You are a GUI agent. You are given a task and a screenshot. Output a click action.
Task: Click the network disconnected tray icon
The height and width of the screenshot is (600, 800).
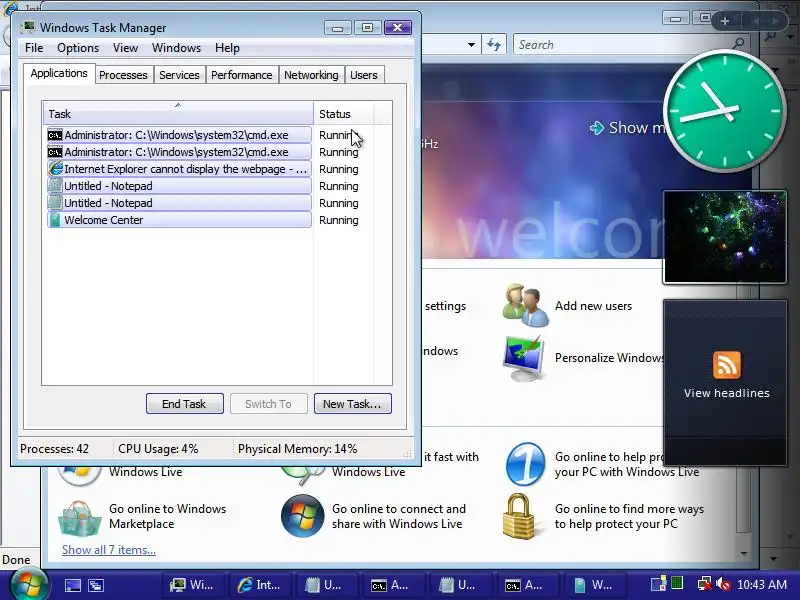(705, 584)
